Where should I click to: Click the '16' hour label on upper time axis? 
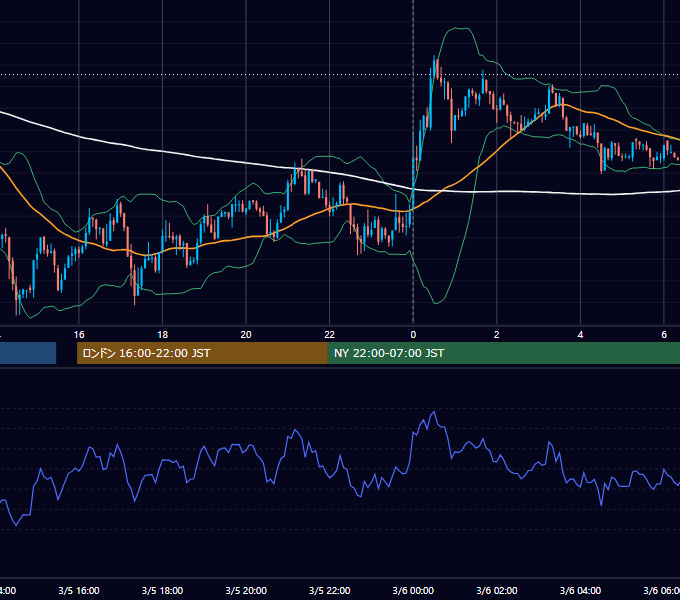tap(79, 335)
